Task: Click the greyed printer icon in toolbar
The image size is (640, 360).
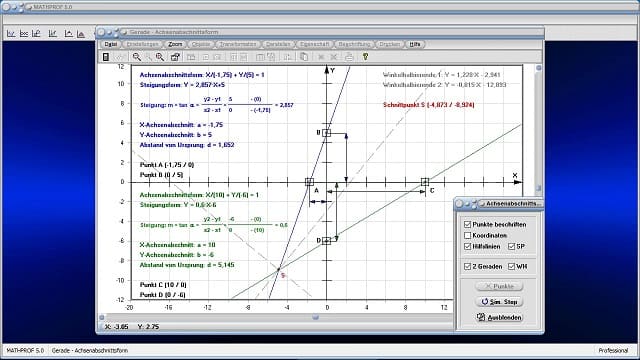Action: pos(349,57)
